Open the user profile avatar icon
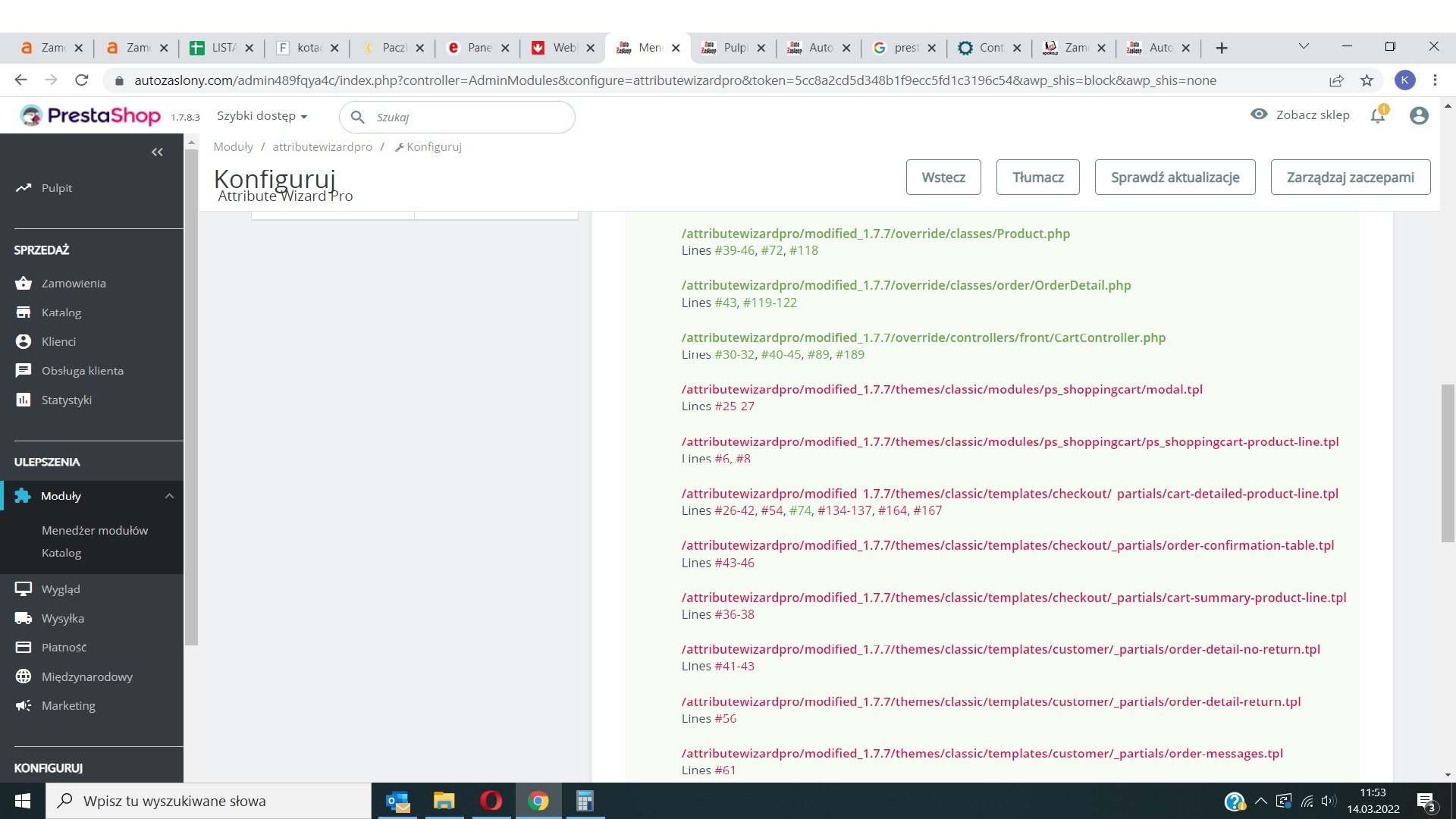1456x819 pixels. [1419, 115]
